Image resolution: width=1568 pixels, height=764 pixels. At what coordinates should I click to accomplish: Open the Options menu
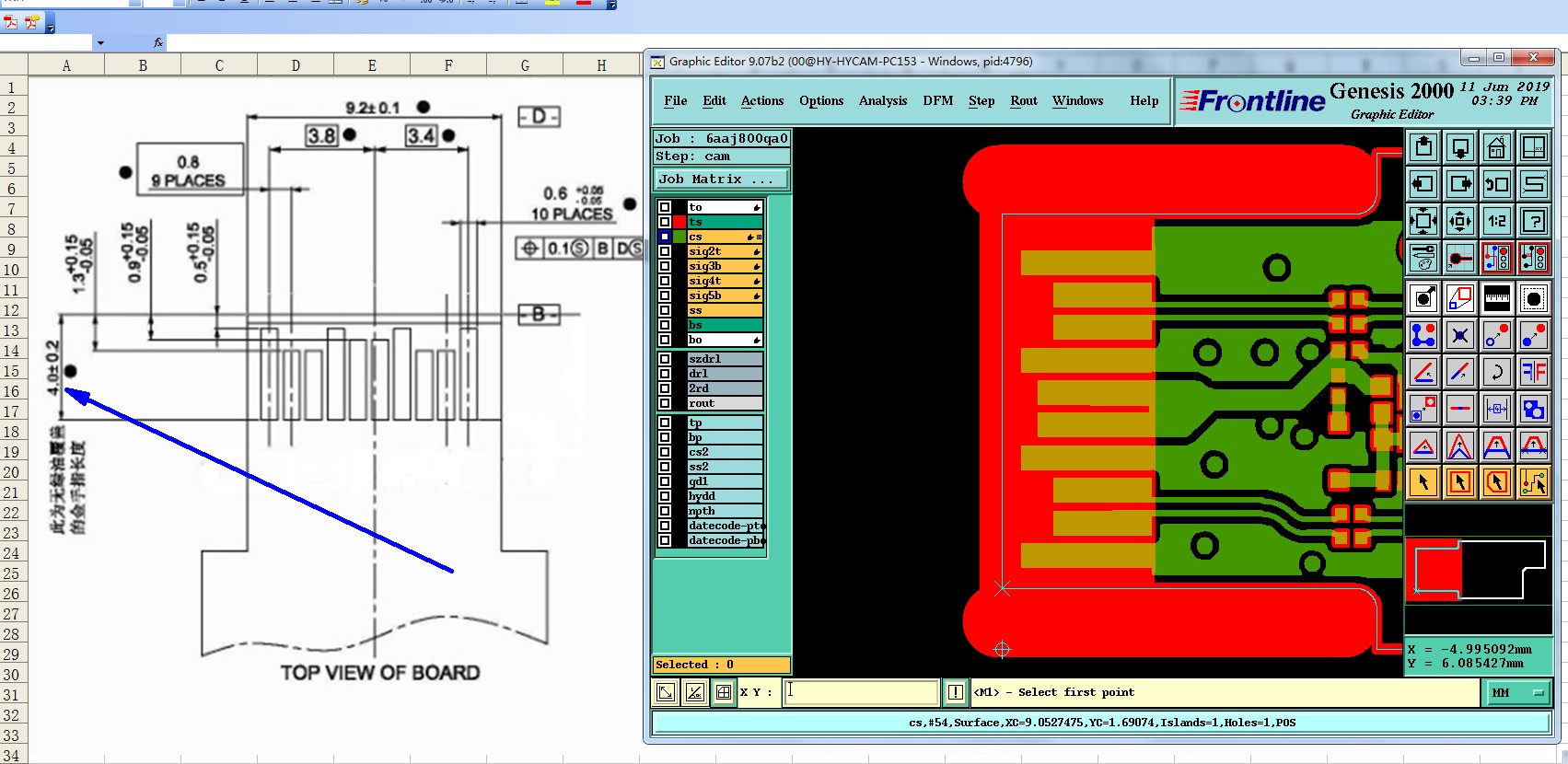click(x=821, y=100)
